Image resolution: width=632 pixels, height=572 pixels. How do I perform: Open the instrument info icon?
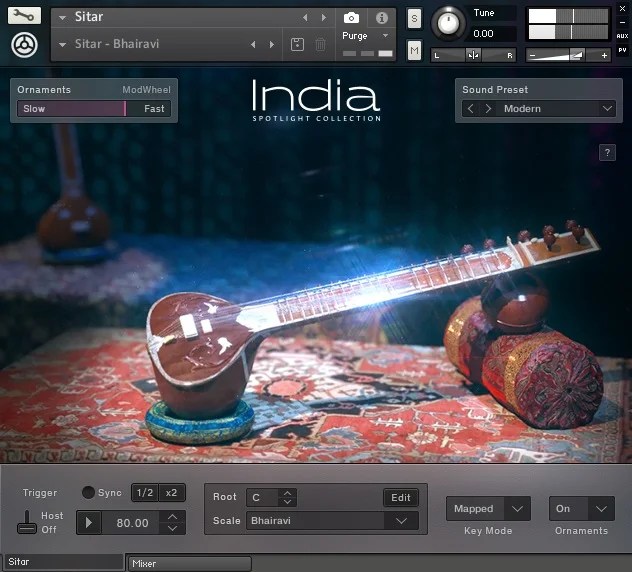(x=382, y=18)
